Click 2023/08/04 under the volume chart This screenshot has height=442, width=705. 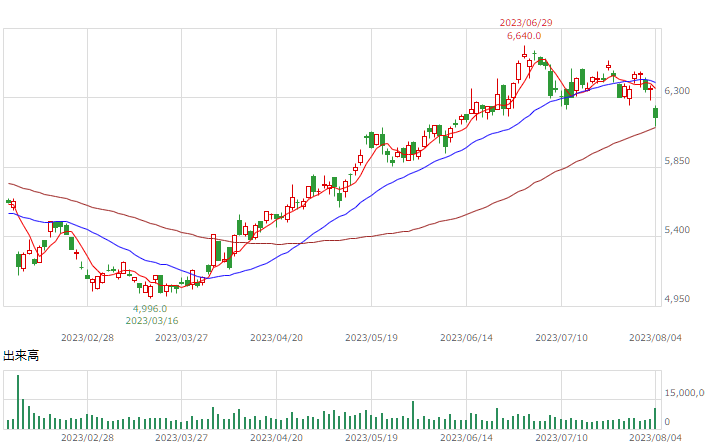coord(656,437)
